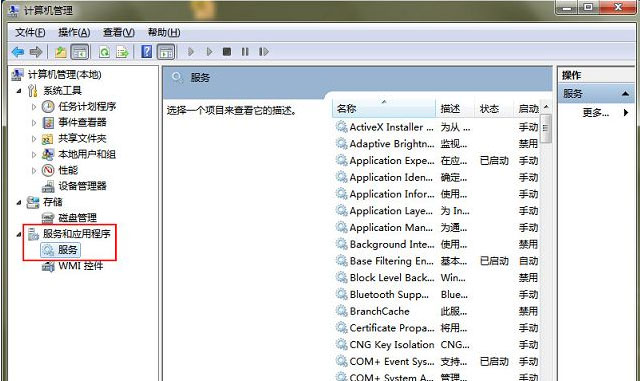Click the Refresh toolbar icon
The height and width of the screenshot is (381, 640).
(x=104, y=52)
